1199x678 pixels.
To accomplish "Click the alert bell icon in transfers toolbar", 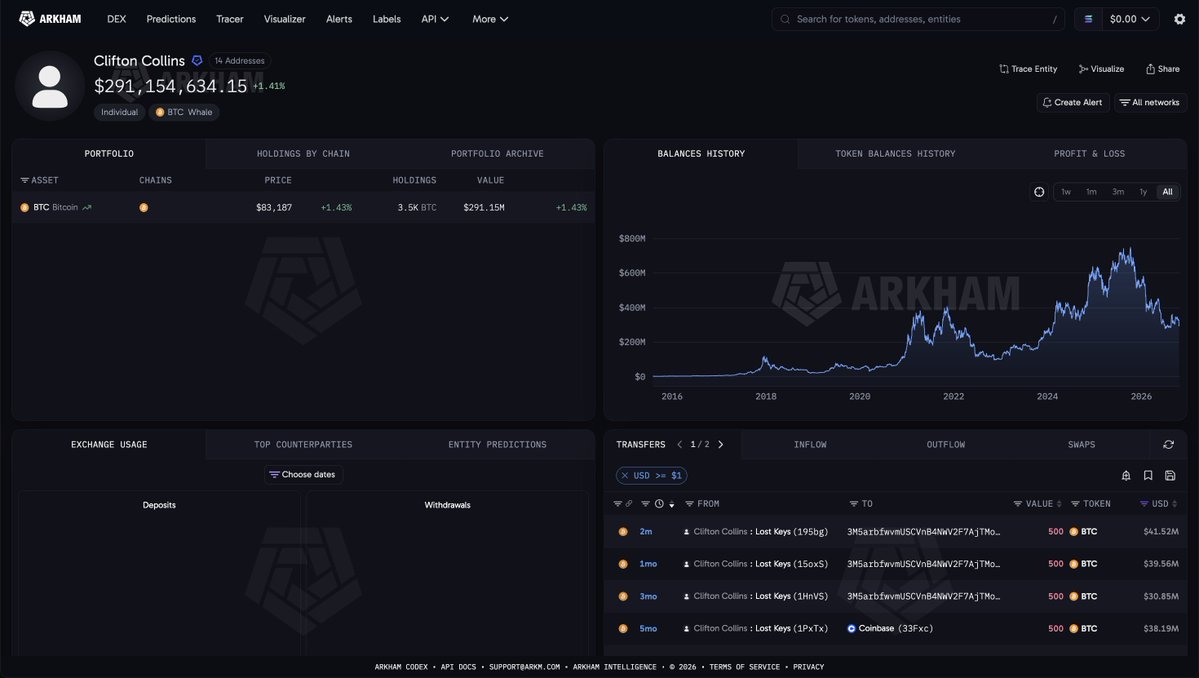I will point(1126,475).
